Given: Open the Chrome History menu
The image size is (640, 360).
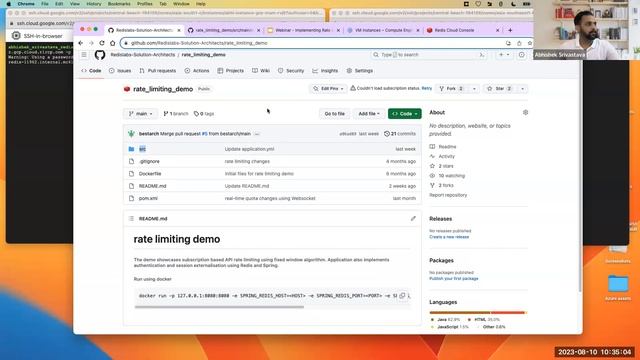Looking at the screenshot, I should 93,4.
